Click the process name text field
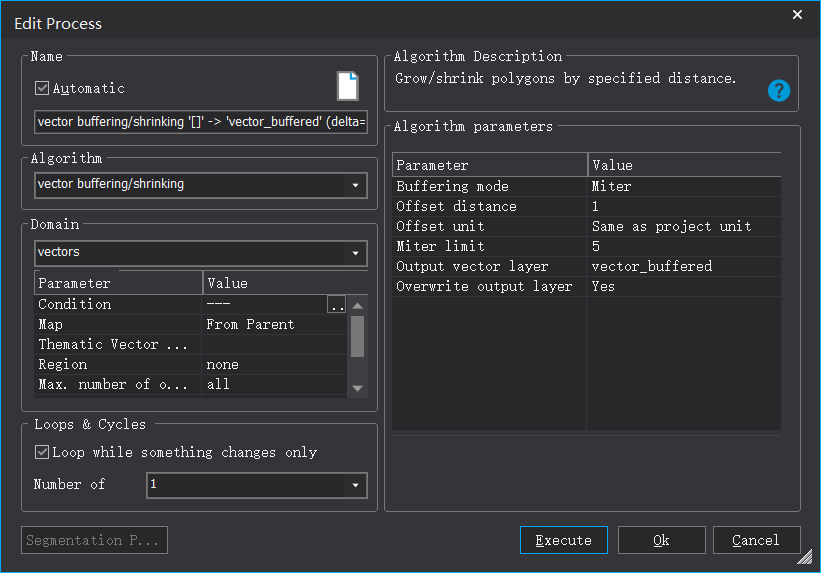This screenshot has height=573, width=821. [x=200, y=122]
